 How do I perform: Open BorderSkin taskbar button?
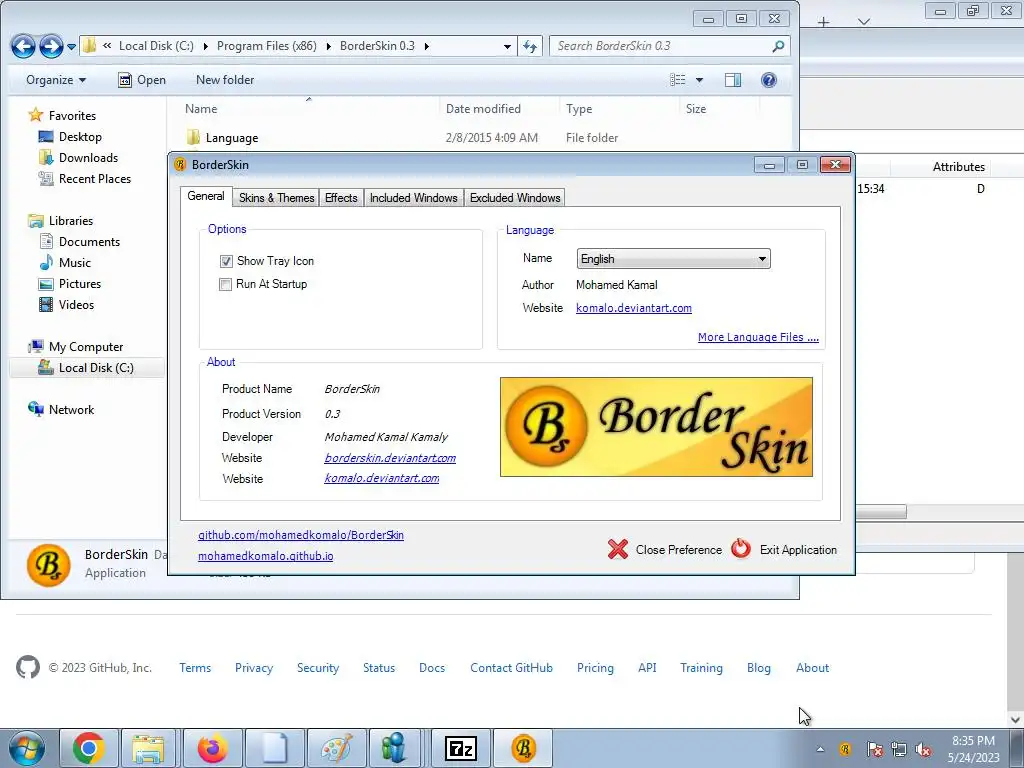[x=523, y=748]
